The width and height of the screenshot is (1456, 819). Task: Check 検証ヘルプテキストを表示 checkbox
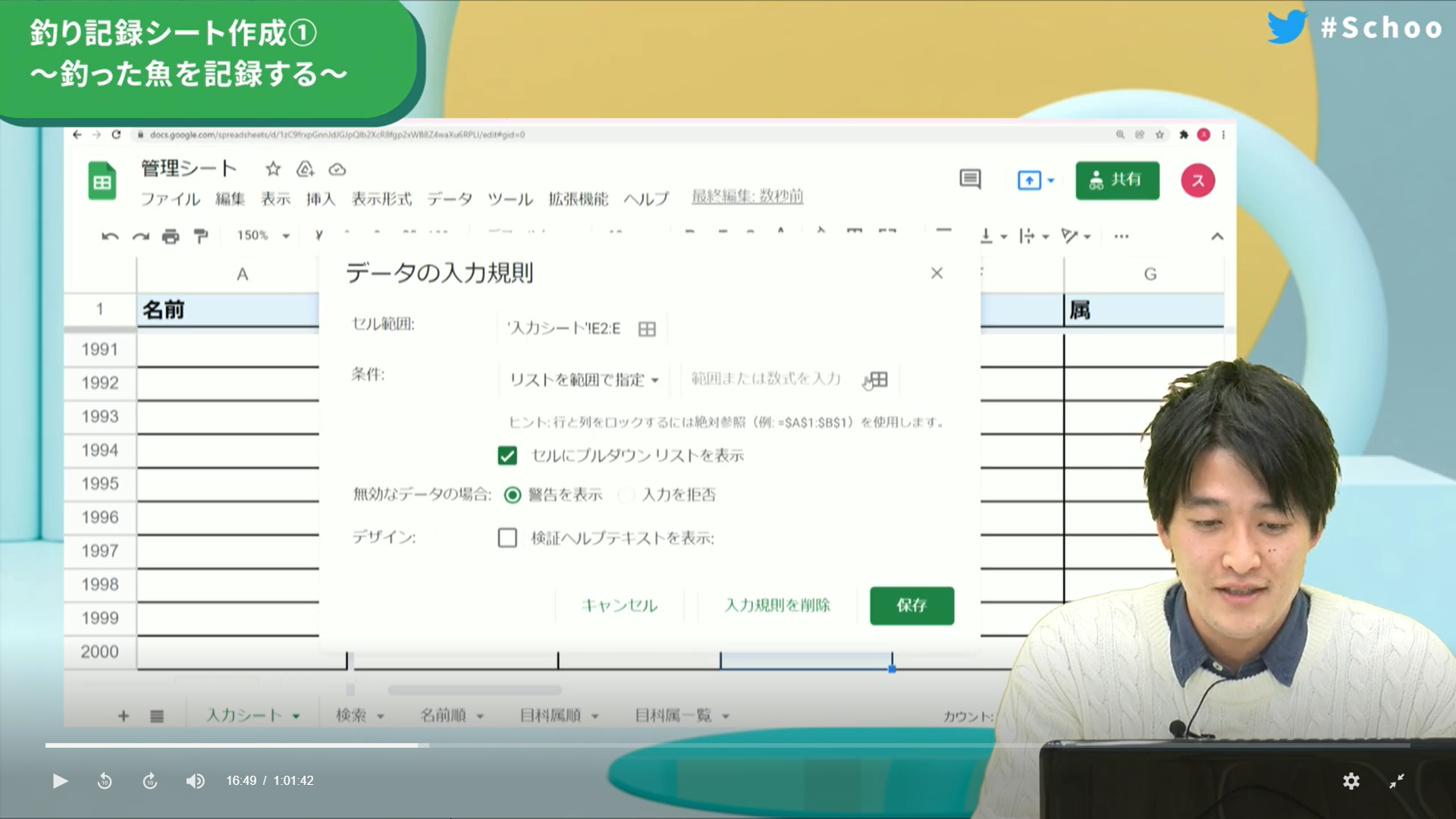[x=507, y=538]
